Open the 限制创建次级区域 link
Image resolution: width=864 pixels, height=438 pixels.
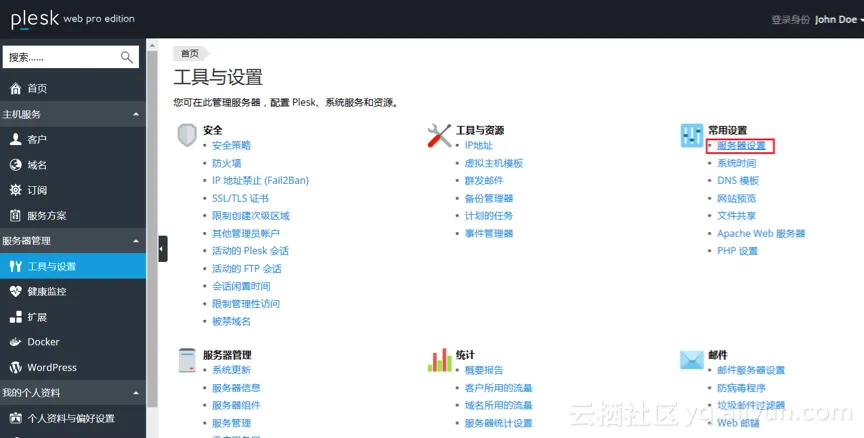pos(251,216)
